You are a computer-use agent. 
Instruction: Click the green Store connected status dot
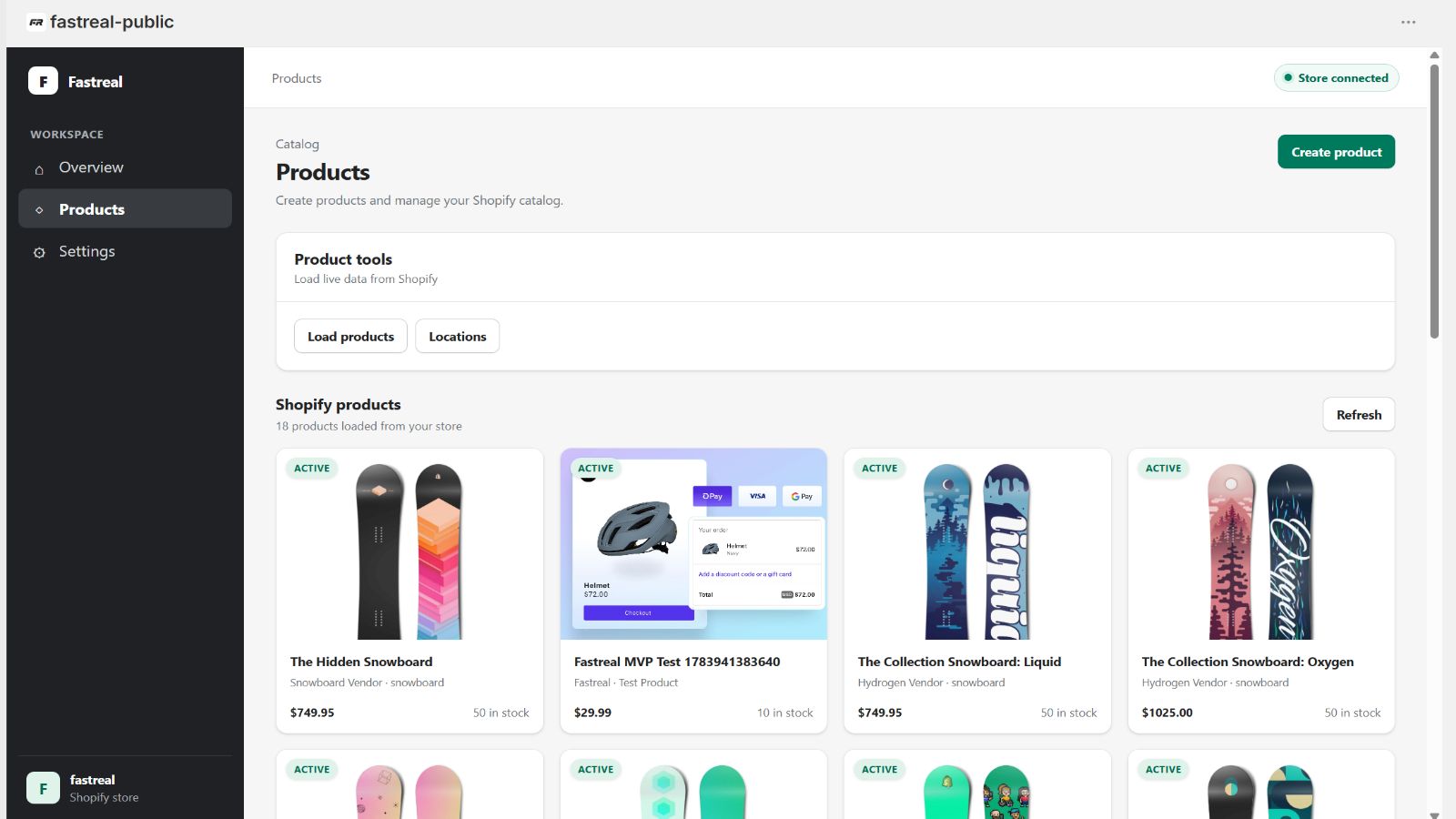tap(1288, 78)
